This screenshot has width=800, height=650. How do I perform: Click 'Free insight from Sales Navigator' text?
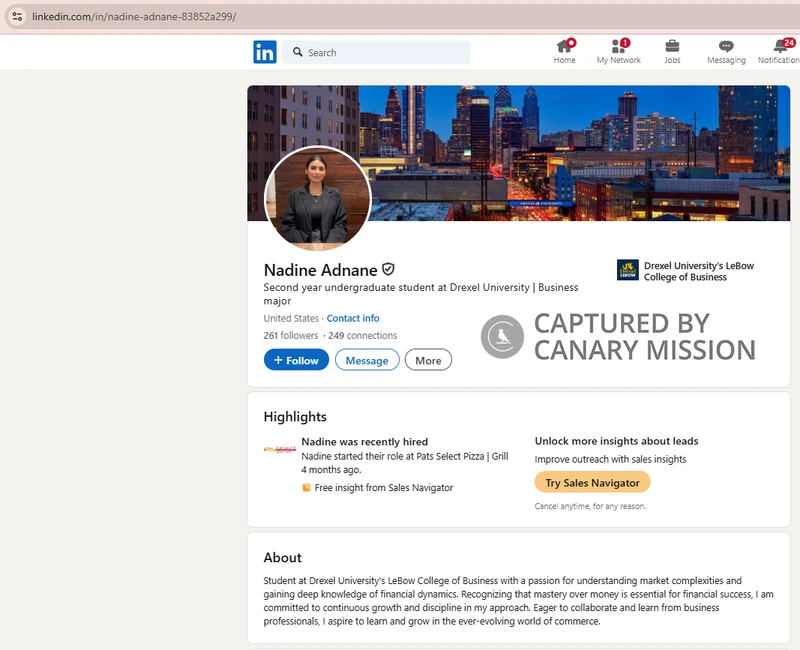click(384, 488)
